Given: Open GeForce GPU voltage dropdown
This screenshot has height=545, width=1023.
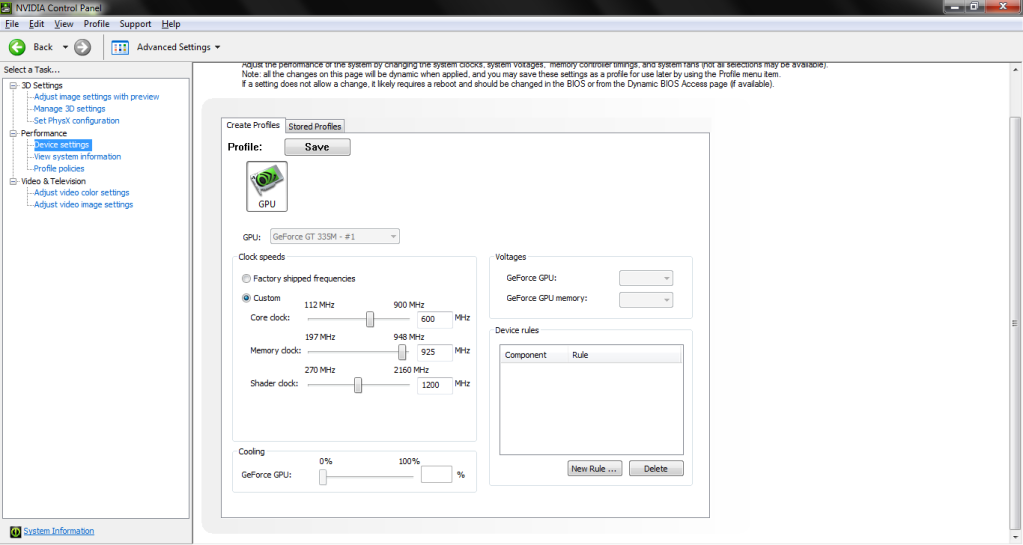Looking at the screenshot, I should click(x=646, y=278).
